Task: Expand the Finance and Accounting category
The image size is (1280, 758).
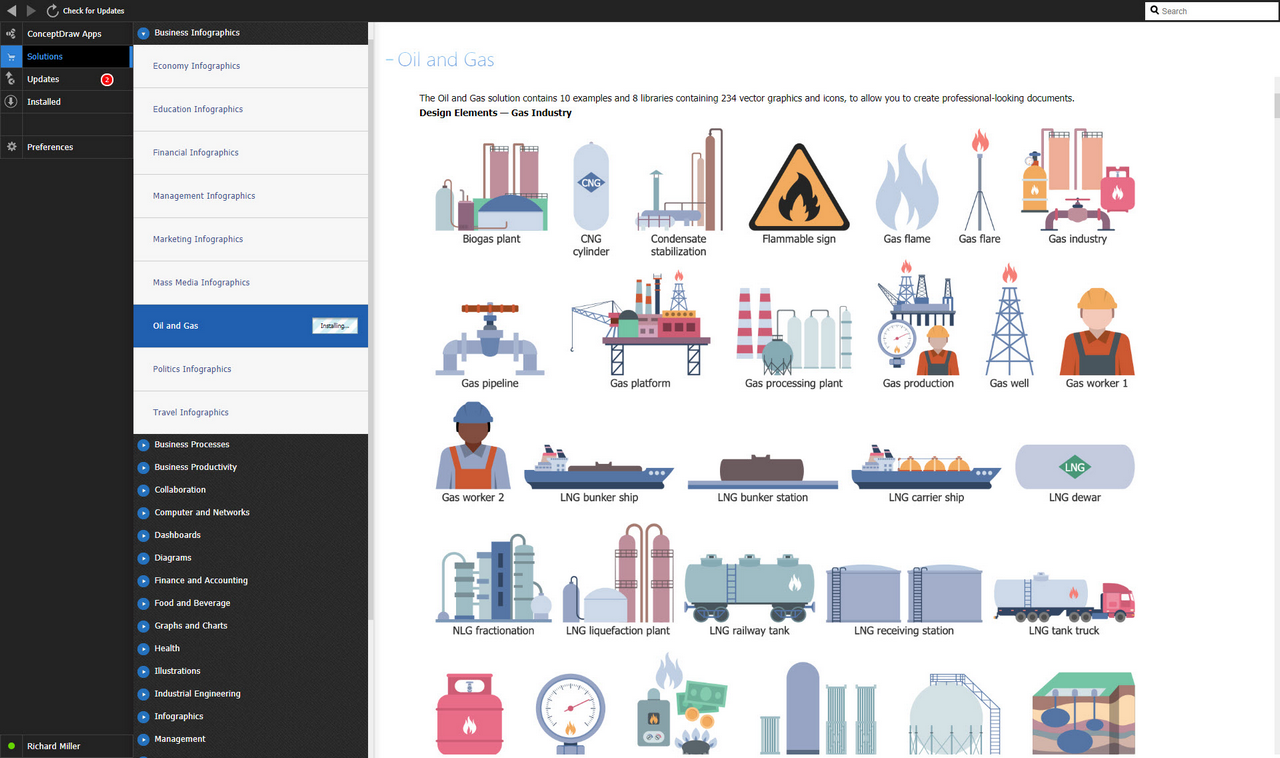Action: 143,581
